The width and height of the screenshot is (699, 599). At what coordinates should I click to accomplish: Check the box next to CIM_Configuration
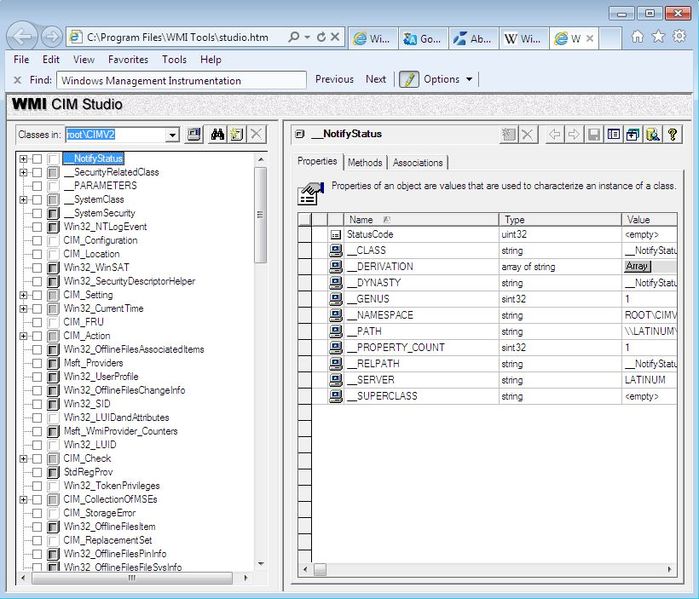[x=37, y=241]
